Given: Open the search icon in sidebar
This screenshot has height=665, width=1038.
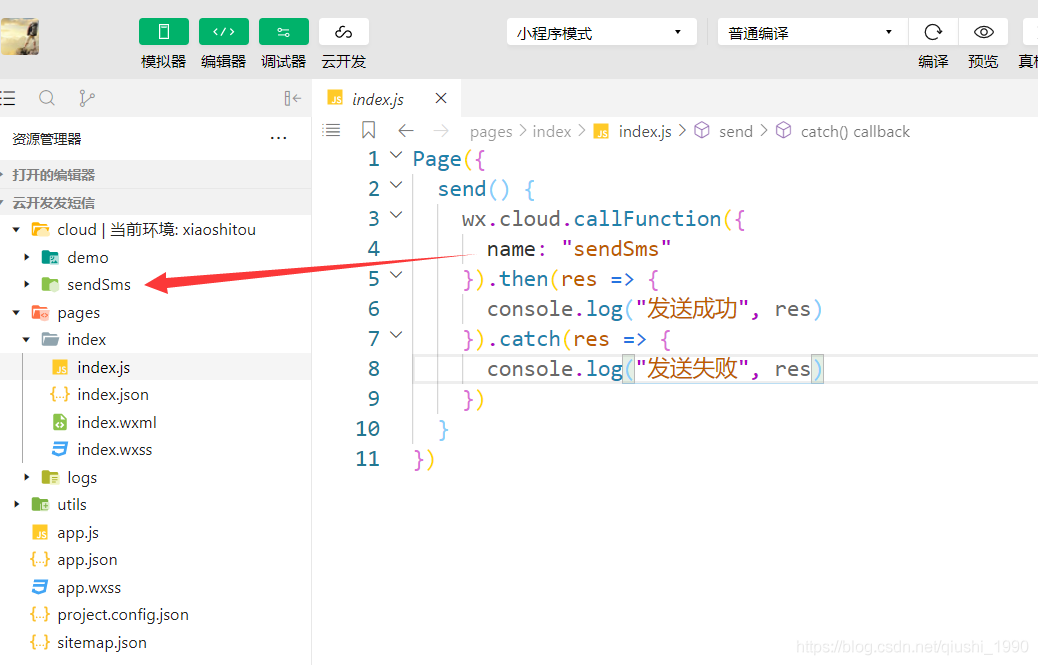Looking at the screenshot, I should point(47,98).
